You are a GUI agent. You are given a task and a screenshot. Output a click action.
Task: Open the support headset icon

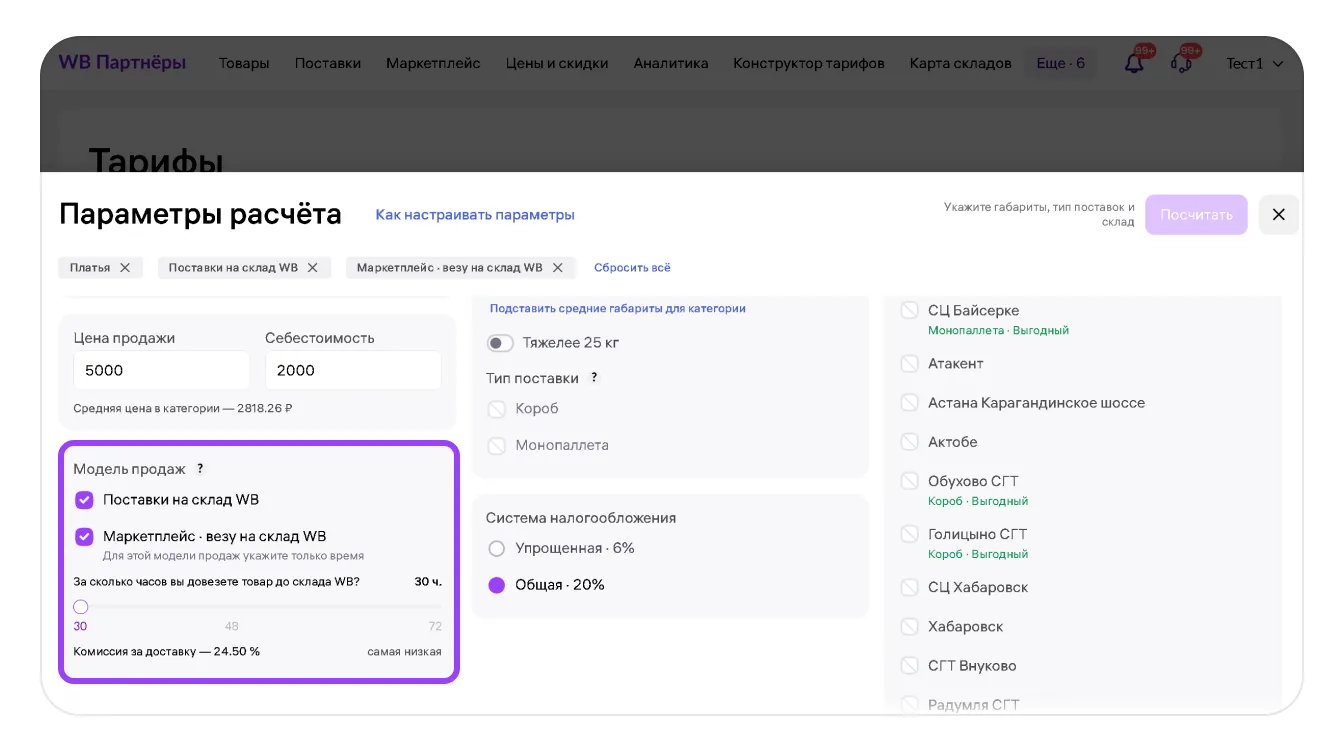pyautogui.click(x=1181, y=63)
